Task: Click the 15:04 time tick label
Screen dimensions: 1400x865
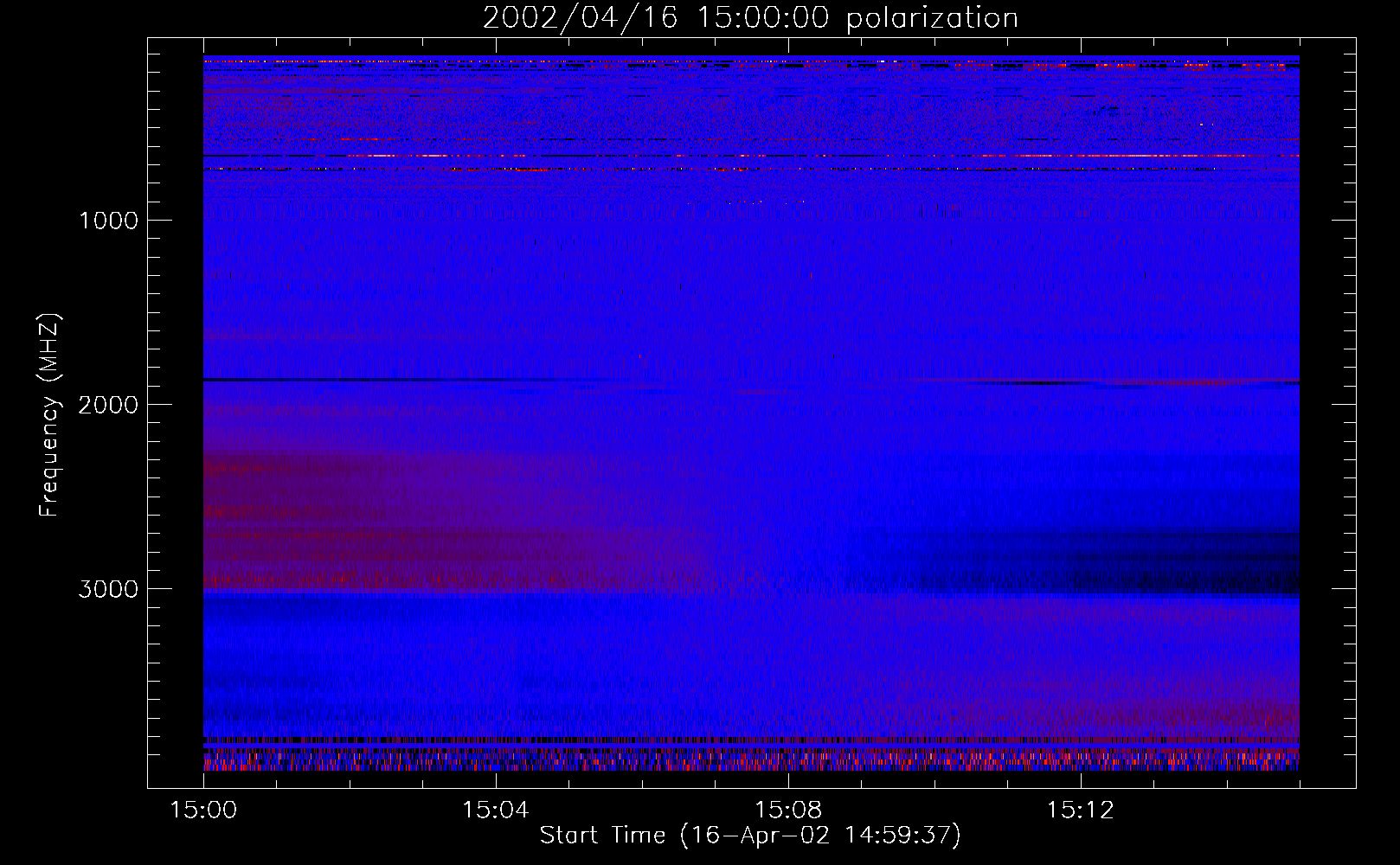Action: [495, 811]
